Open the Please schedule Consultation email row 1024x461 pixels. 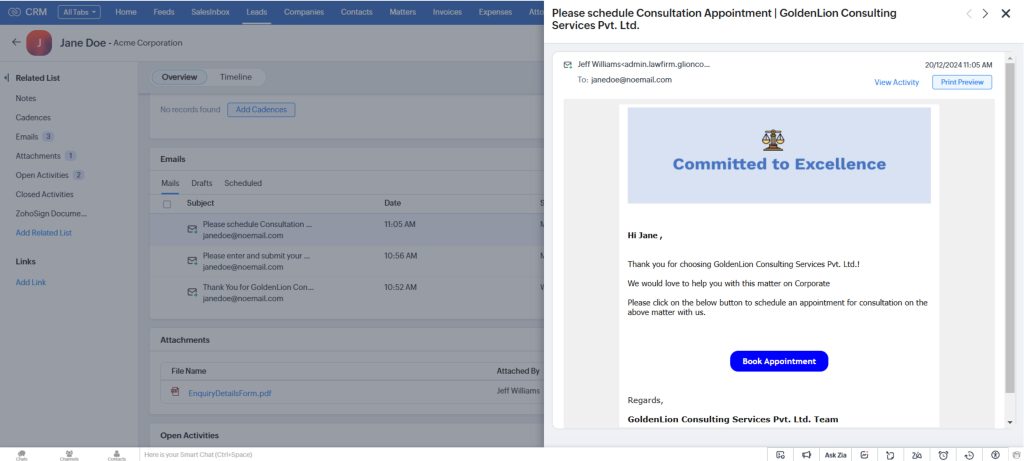point(347,229)
